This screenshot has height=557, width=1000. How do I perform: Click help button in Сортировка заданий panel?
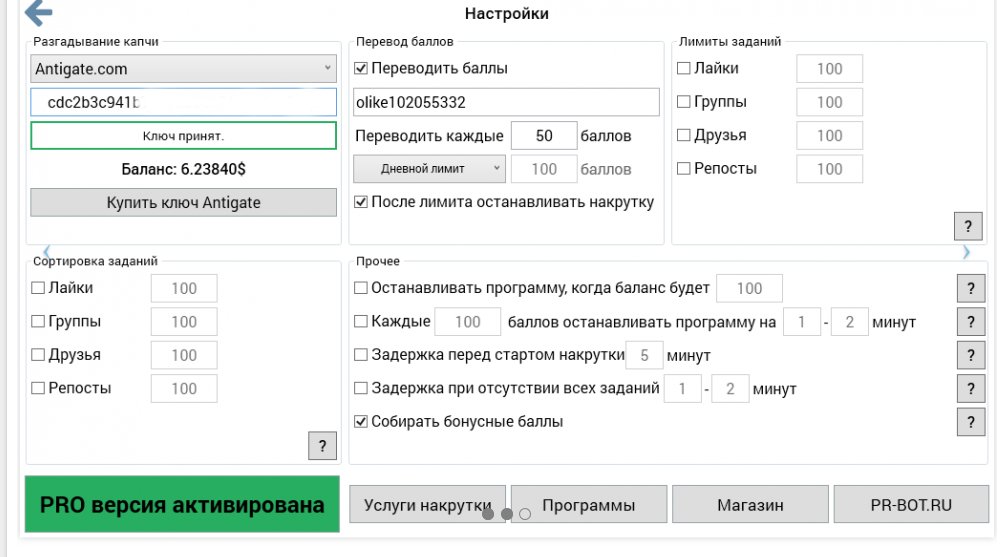click(x=322, y=446)
